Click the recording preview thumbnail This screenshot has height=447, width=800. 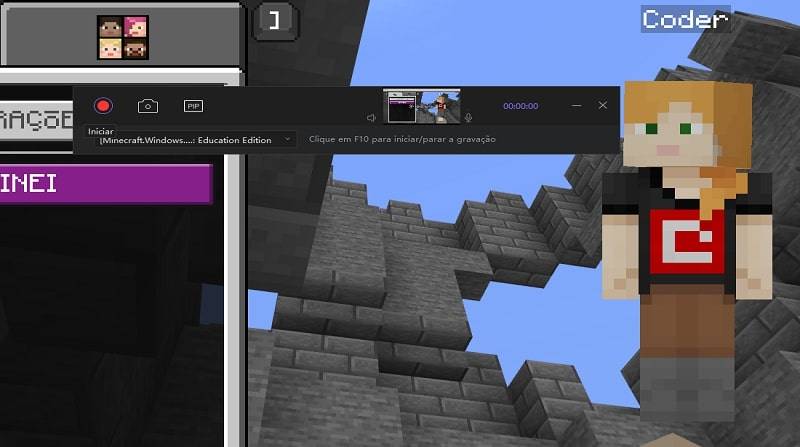click(x=423, y=106)
